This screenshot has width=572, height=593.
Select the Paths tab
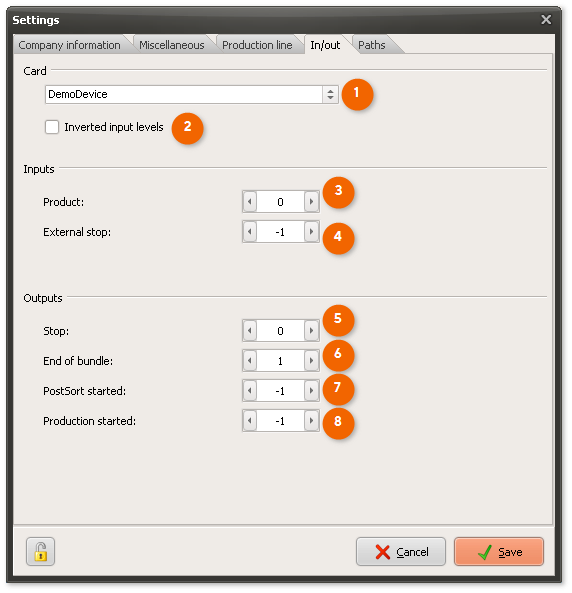[371, 45]
